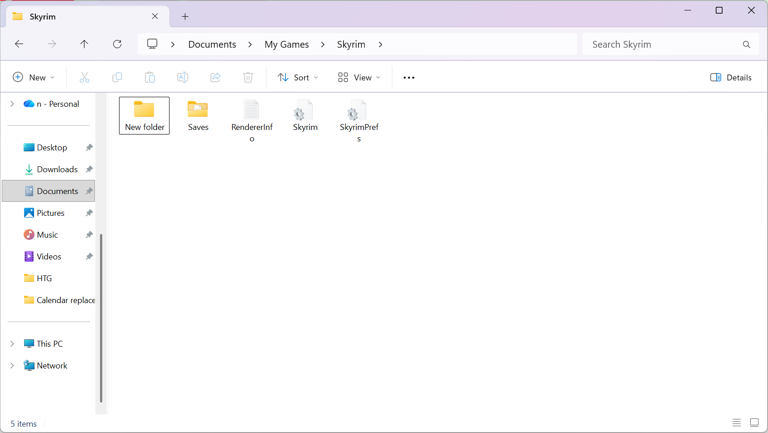Viewport: 768px width, 433px height.
Task: Navigate to My Games in breadcrumb
Action: click(x=286, y=44)
